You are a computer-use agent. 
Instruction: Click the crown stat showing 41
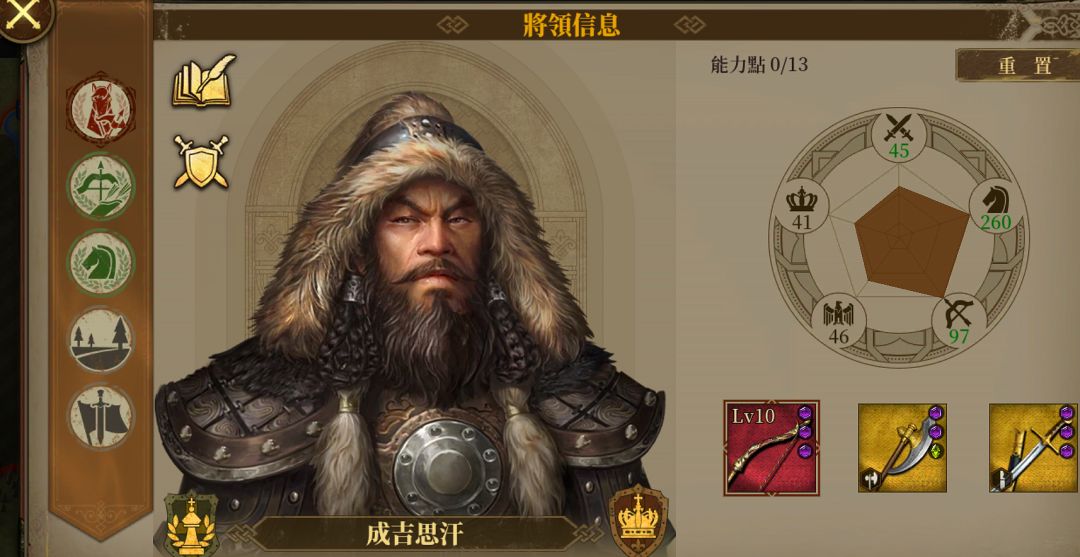(801, 207)
